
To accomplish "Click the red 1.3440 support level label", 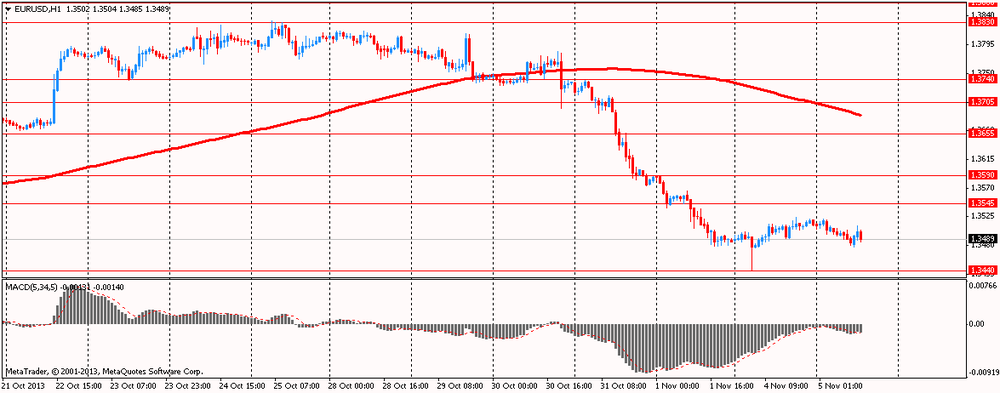I will coord(982,271).
